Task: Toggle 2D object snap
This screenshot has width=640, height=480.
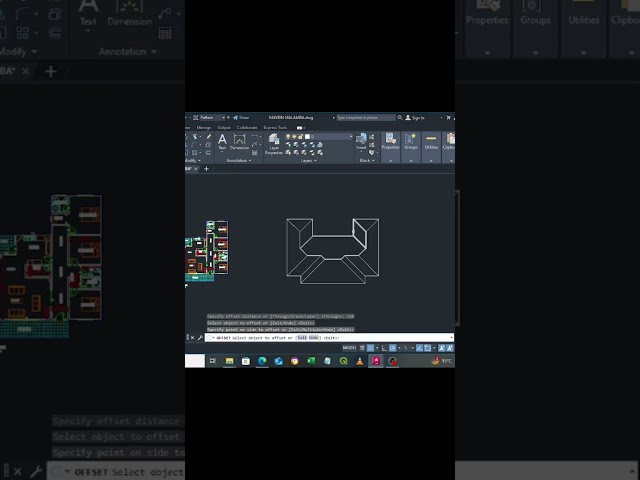Action: coord(427,348)
